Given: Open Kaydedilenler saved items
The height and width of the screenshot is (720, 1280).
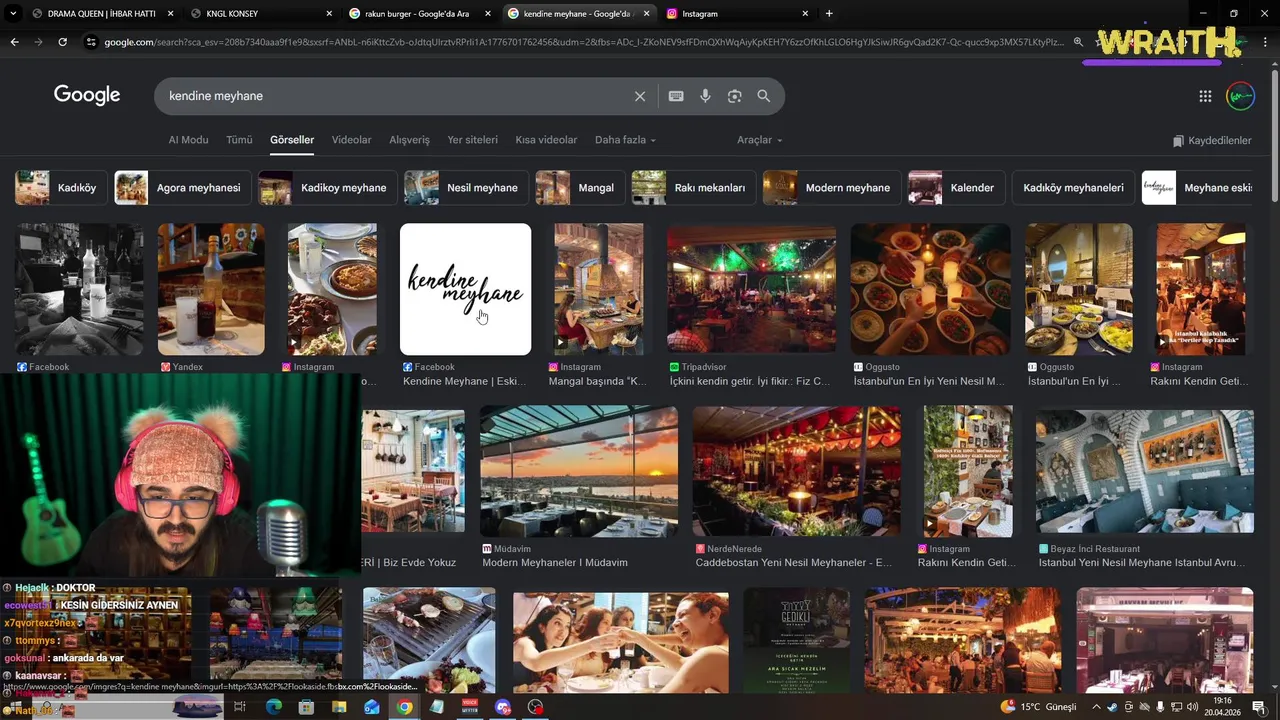Looking at the screenshot, I should (1212, 141).
